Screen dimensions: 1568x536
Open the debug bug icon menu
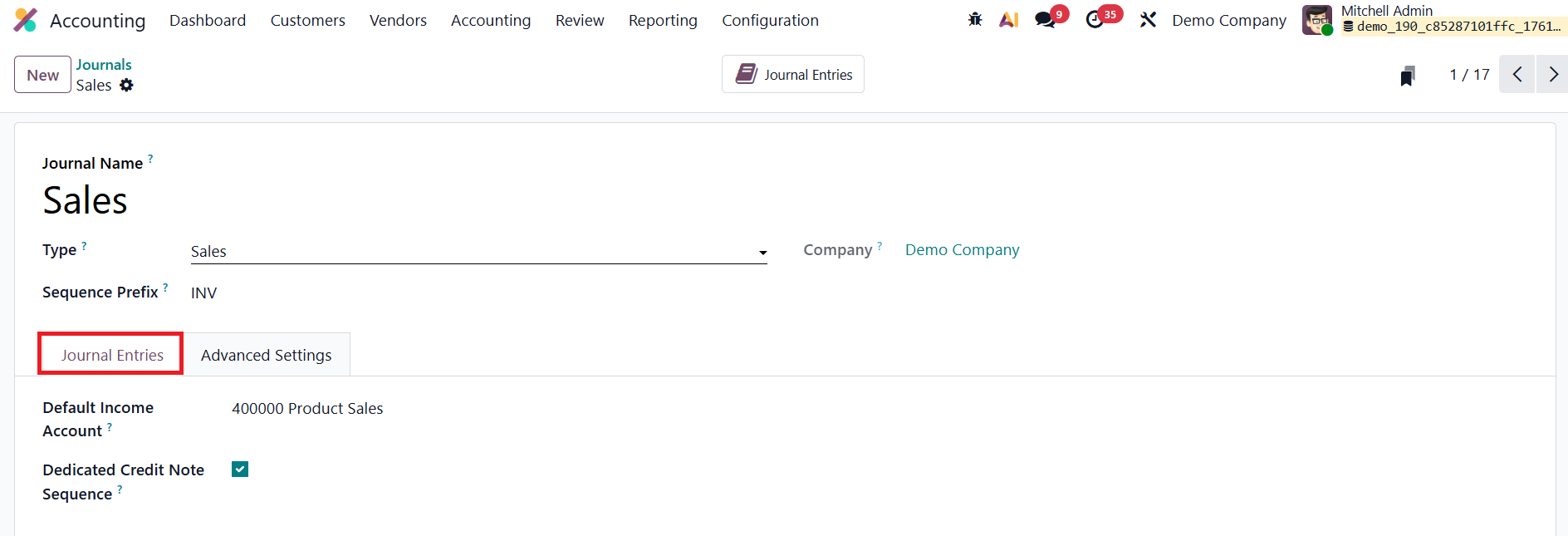975,20
